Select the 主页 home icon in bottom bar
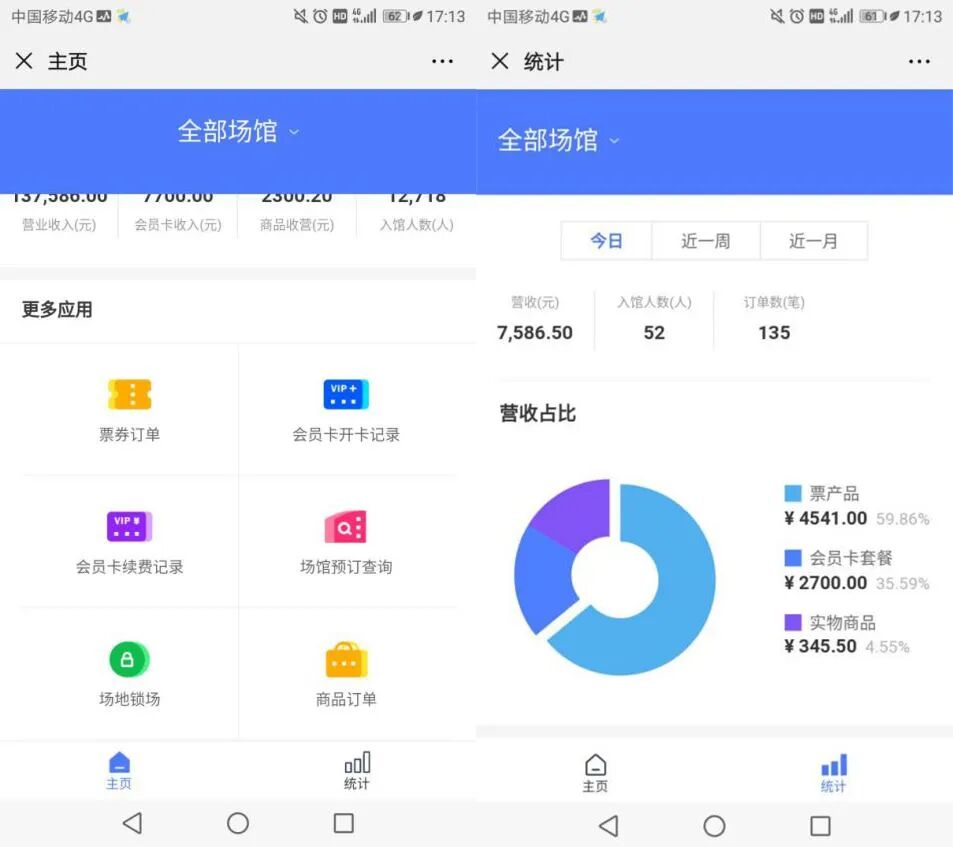This screenshot has width=953, height=847. coord(119,771)
